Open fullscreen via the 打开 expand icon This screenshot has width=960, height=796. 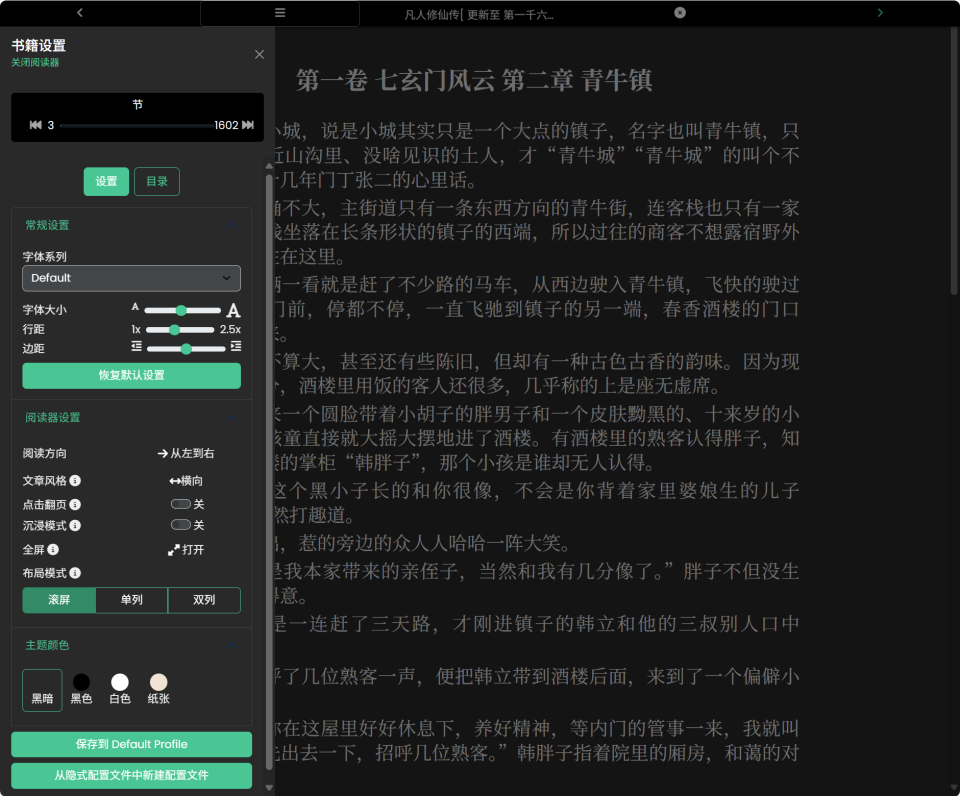point(174,550)
